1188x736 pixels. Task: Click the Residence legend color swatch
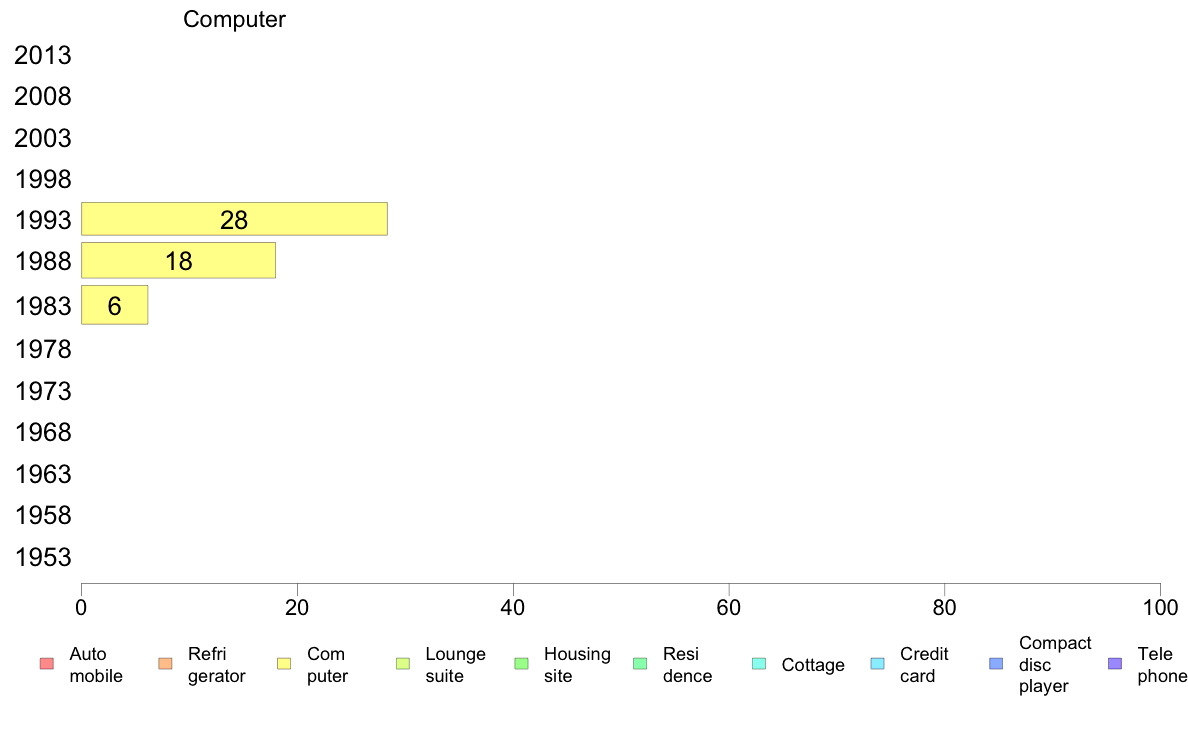(640, 664)
